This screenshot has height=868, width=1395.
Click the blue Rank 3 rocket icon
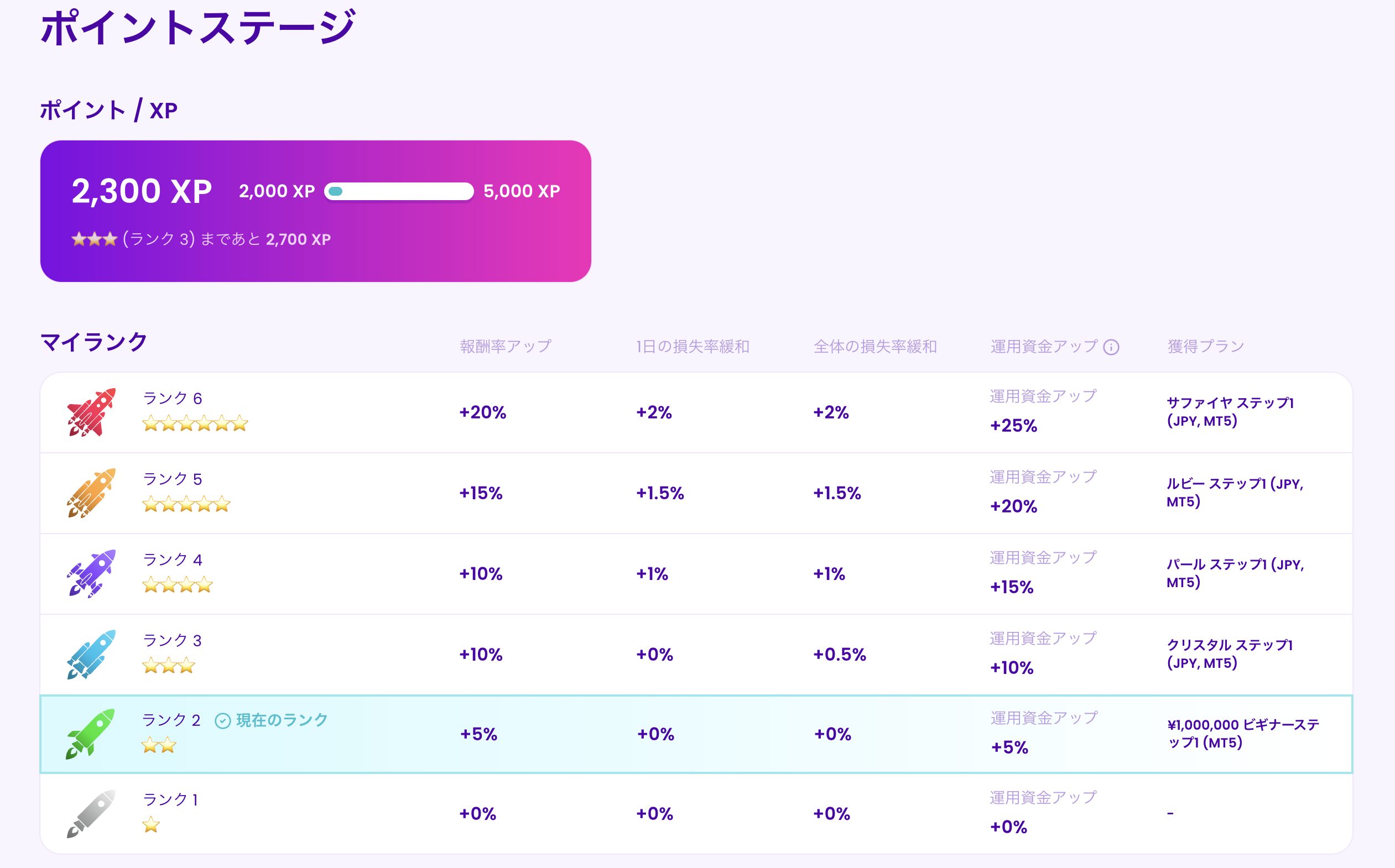point(91,655)
